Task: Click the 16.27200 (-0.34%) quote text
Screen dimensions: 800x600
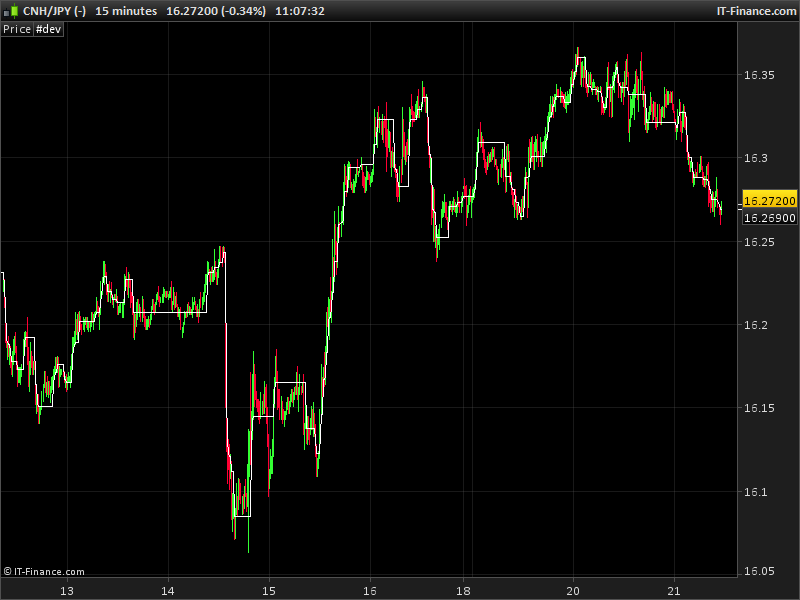Action: coord(216,11)
